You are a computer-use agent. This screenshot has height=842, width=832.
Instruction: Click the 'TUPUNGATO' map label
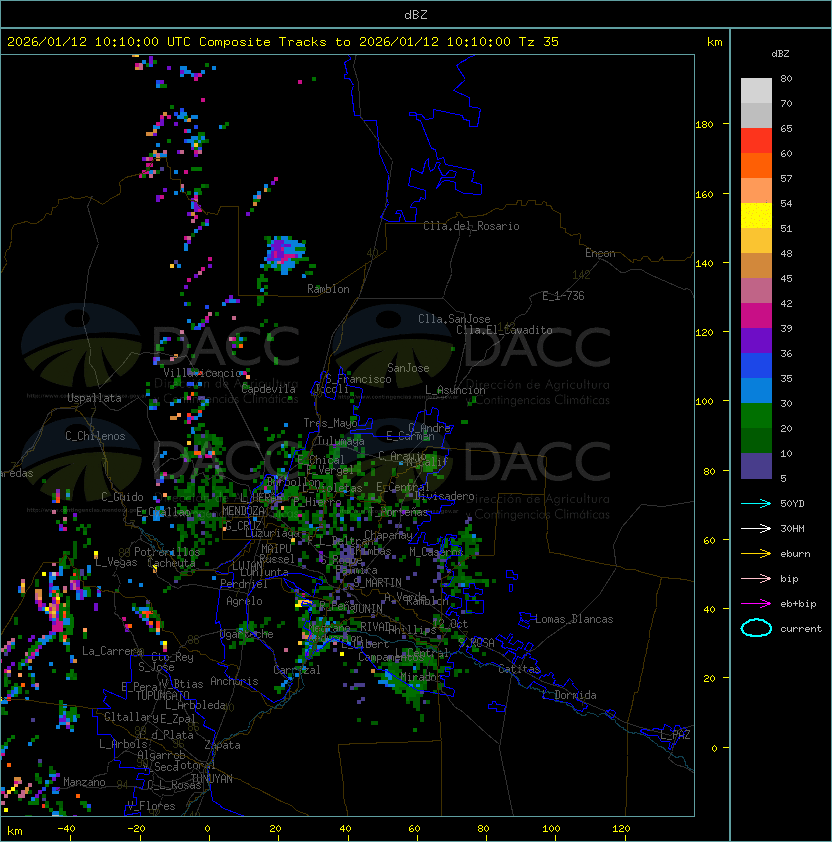pos(162,696)
